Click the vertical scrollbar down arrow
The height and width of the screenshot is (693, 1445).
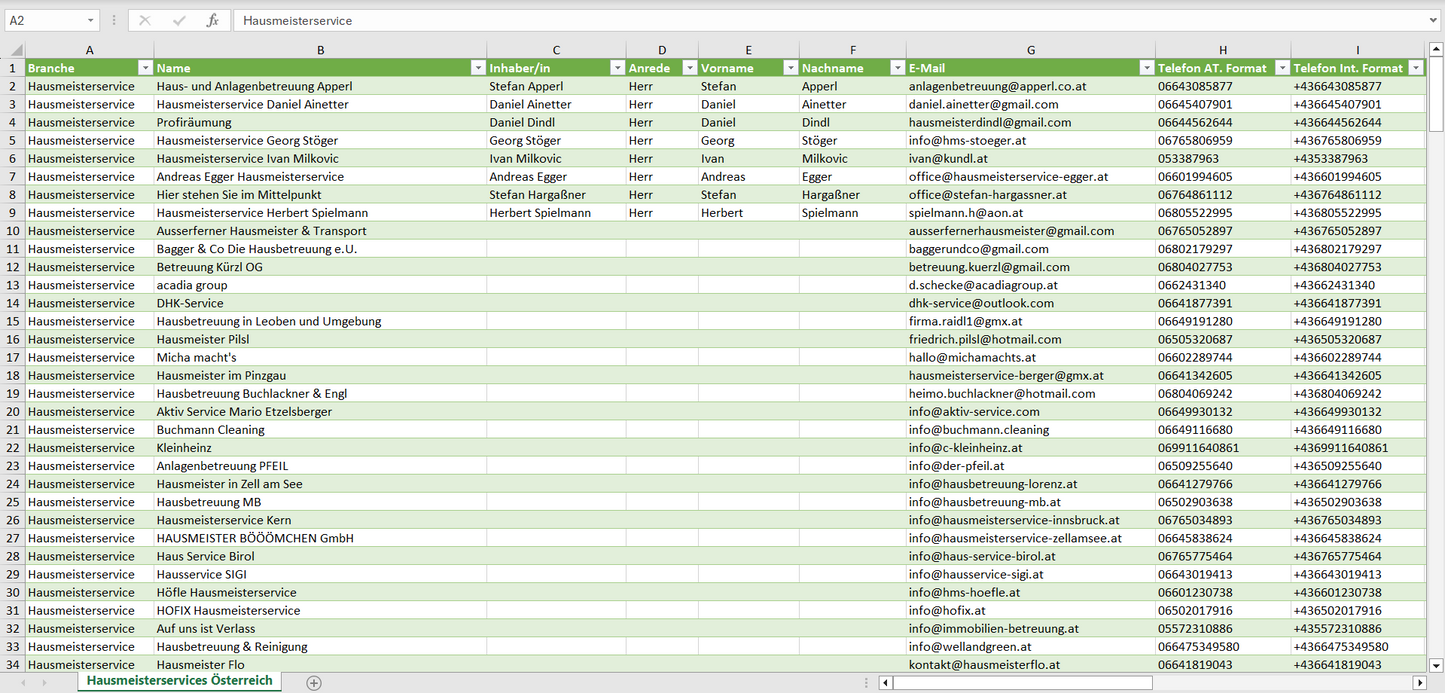pyautogui.click(x=1436, y=664)
